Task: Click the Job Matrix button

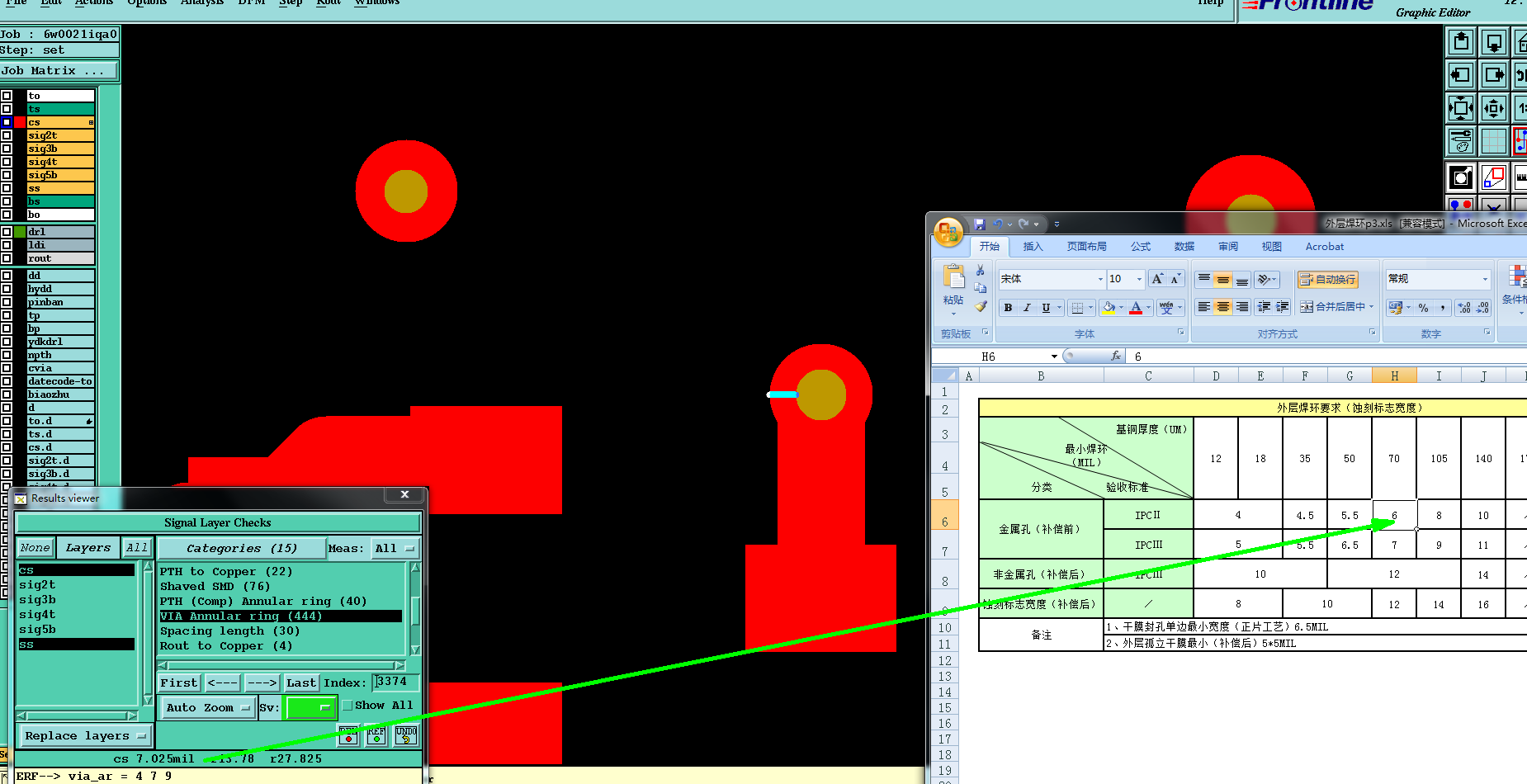Action: (x=58, y=71)
